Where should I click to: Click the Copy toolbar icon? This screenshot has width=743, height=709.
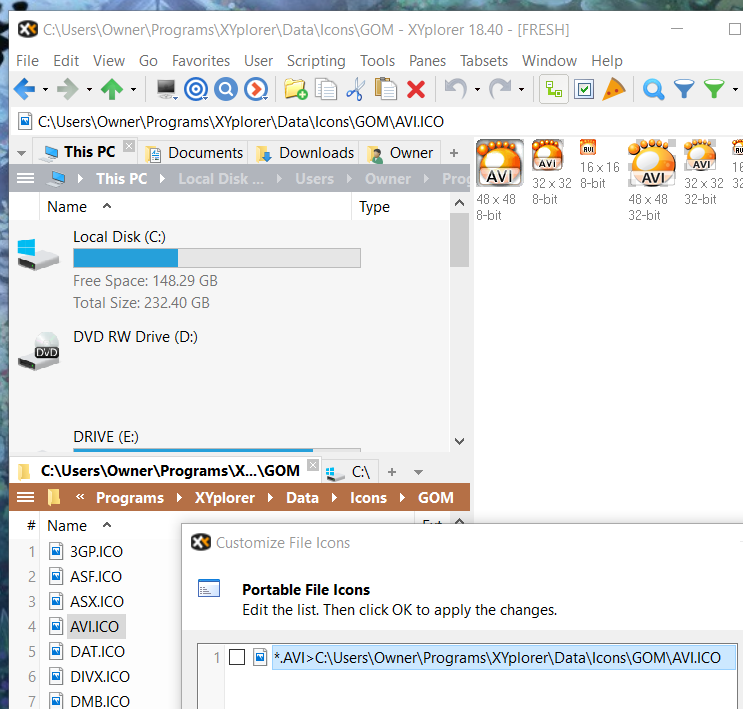pyautogui.click(x=326, y=89)
